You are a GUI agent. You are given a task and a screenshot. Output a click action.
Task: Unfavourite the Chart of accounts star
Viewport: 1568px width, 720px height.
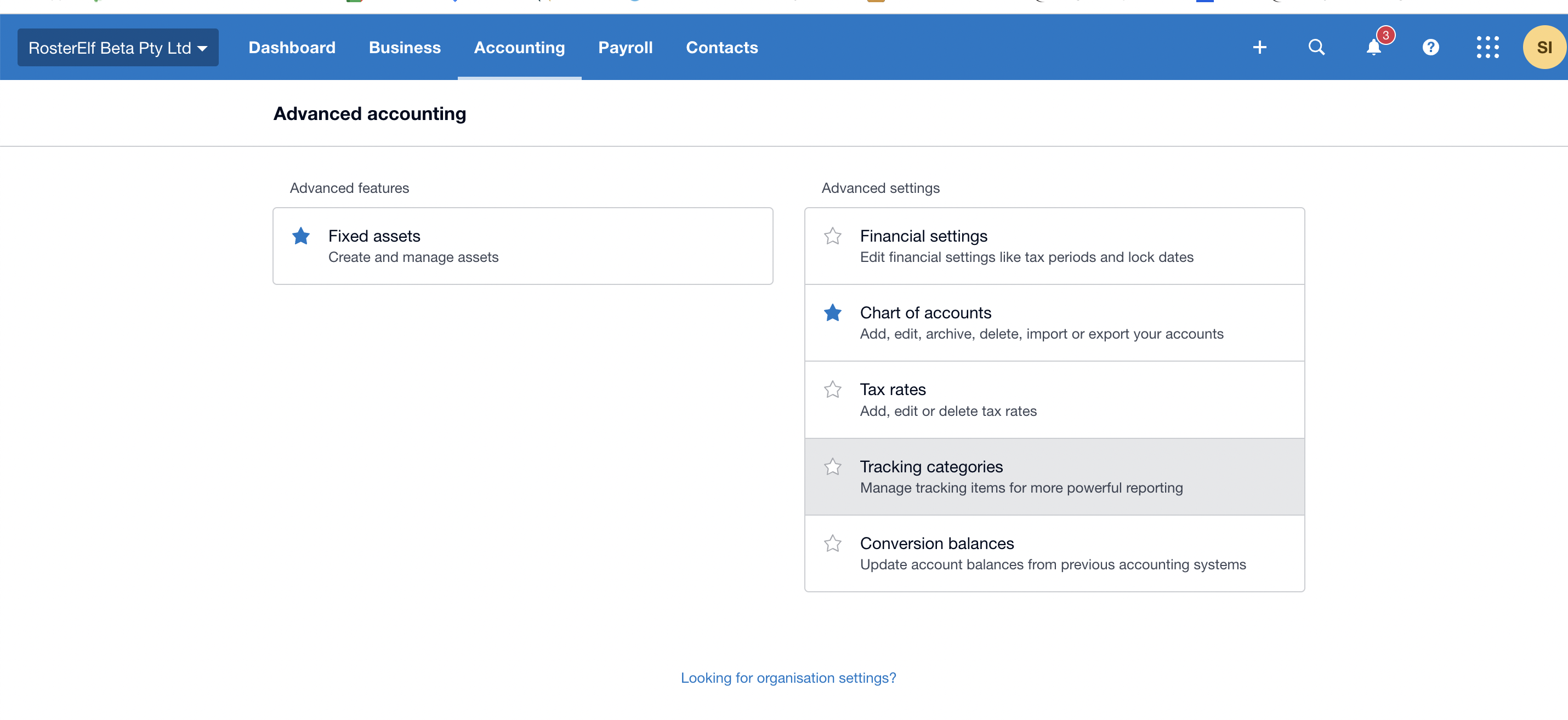[x=832, y=312]
